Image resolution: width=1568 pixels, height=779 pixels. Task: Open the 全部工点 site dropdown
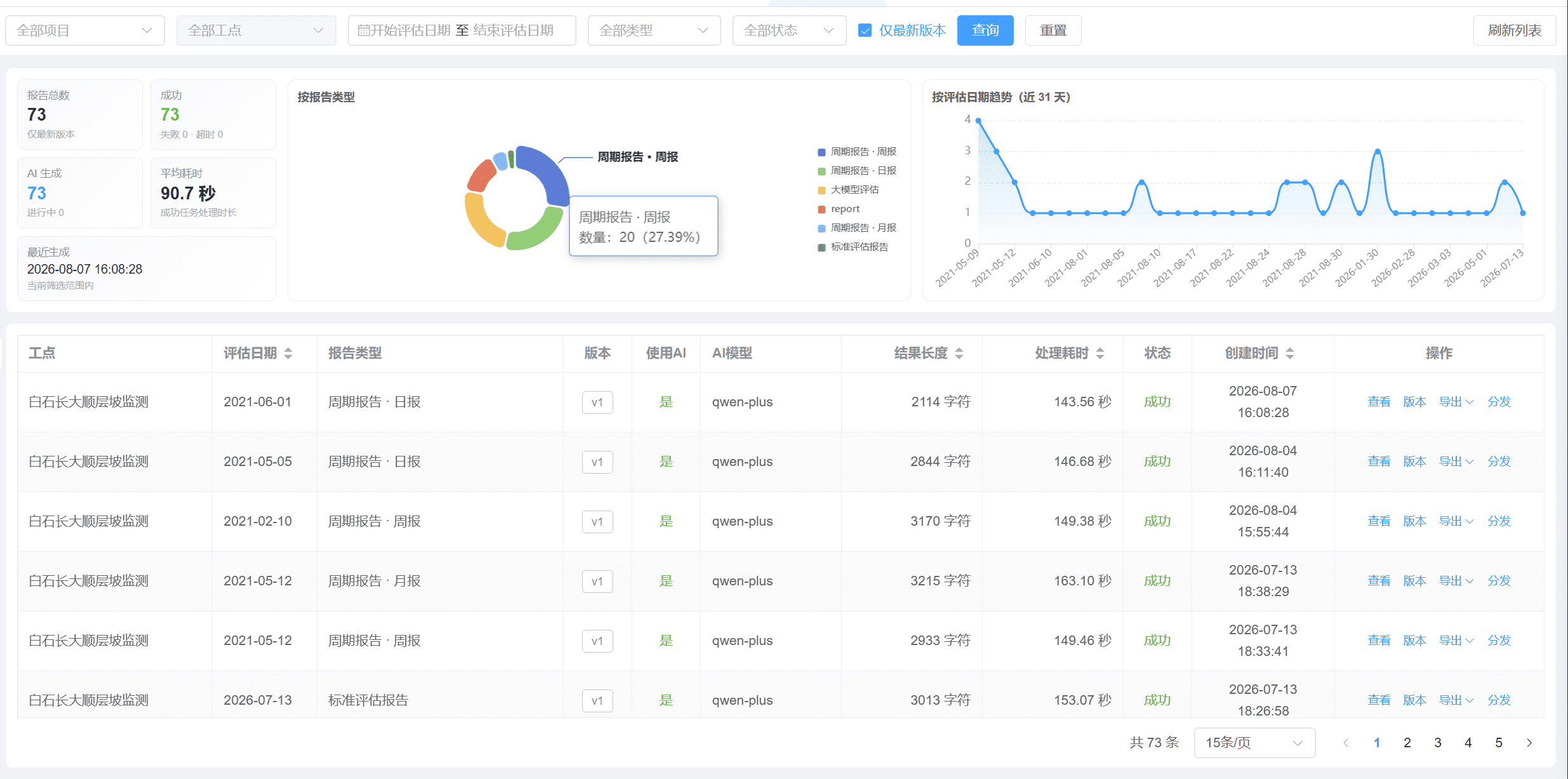[x=256, y=30]
